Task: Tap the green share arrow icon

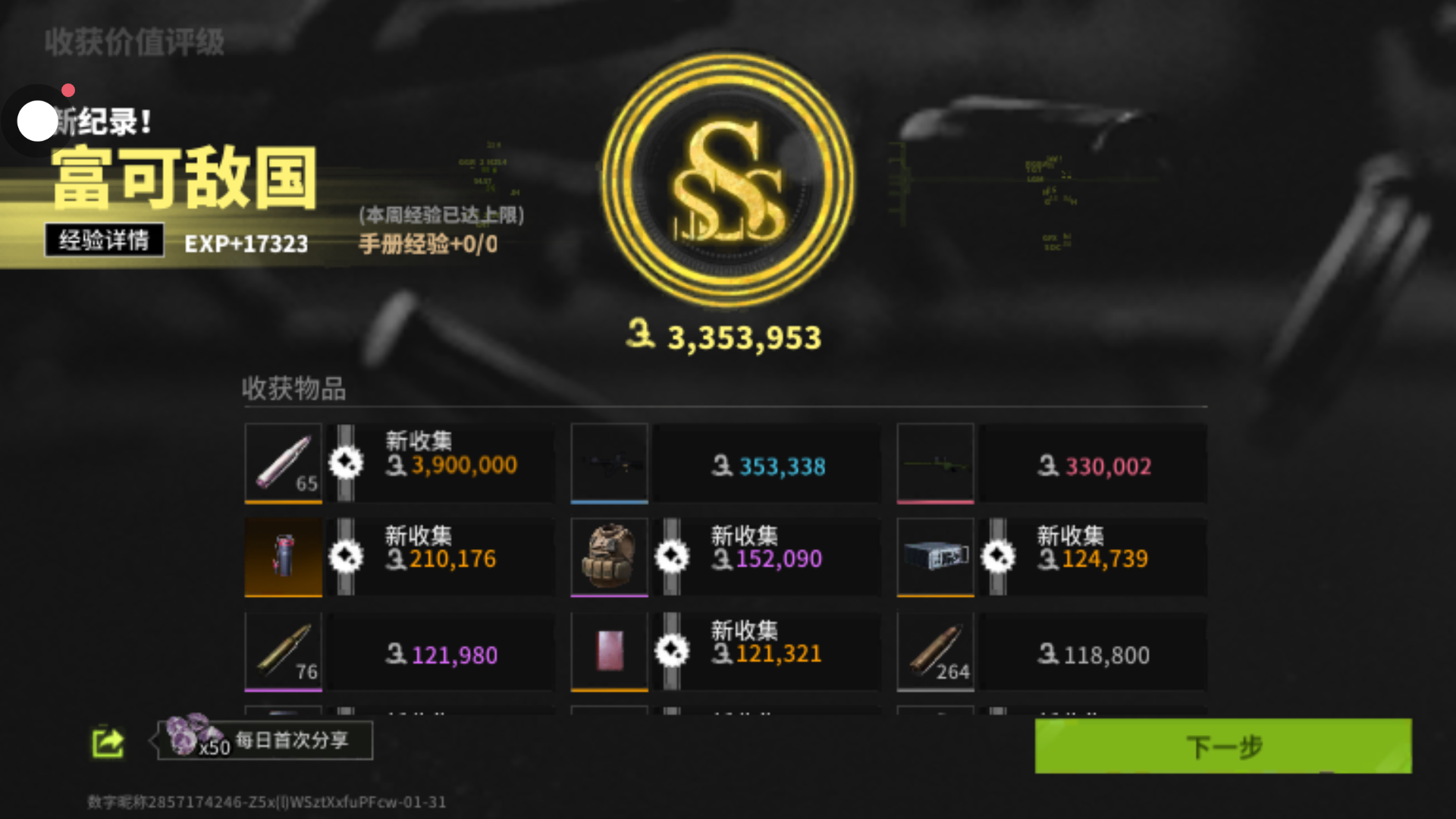Action: pos(108,742)
